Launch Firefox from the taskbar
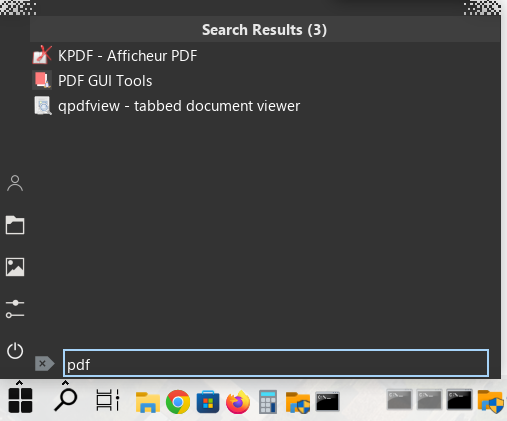 (238, 402)
